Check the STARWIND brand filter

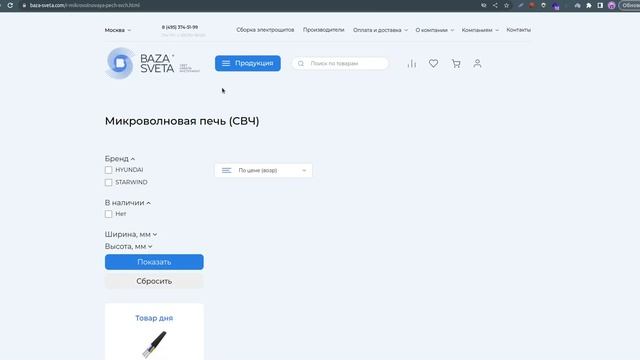click(108, 182)
